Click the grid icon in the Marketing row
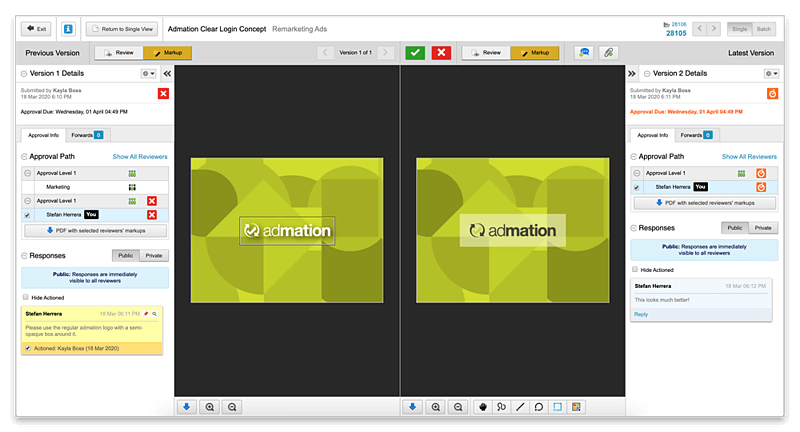The width and height of the screenshot is (800, 432). (x=132, y=187)
